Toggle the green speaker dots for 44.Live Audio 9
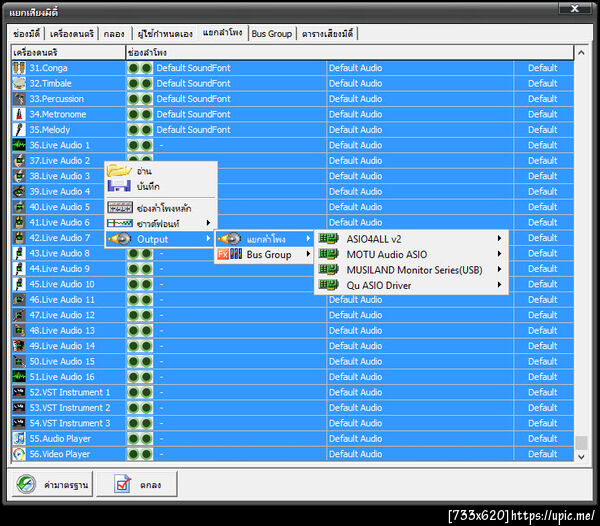 pos(140,269)
